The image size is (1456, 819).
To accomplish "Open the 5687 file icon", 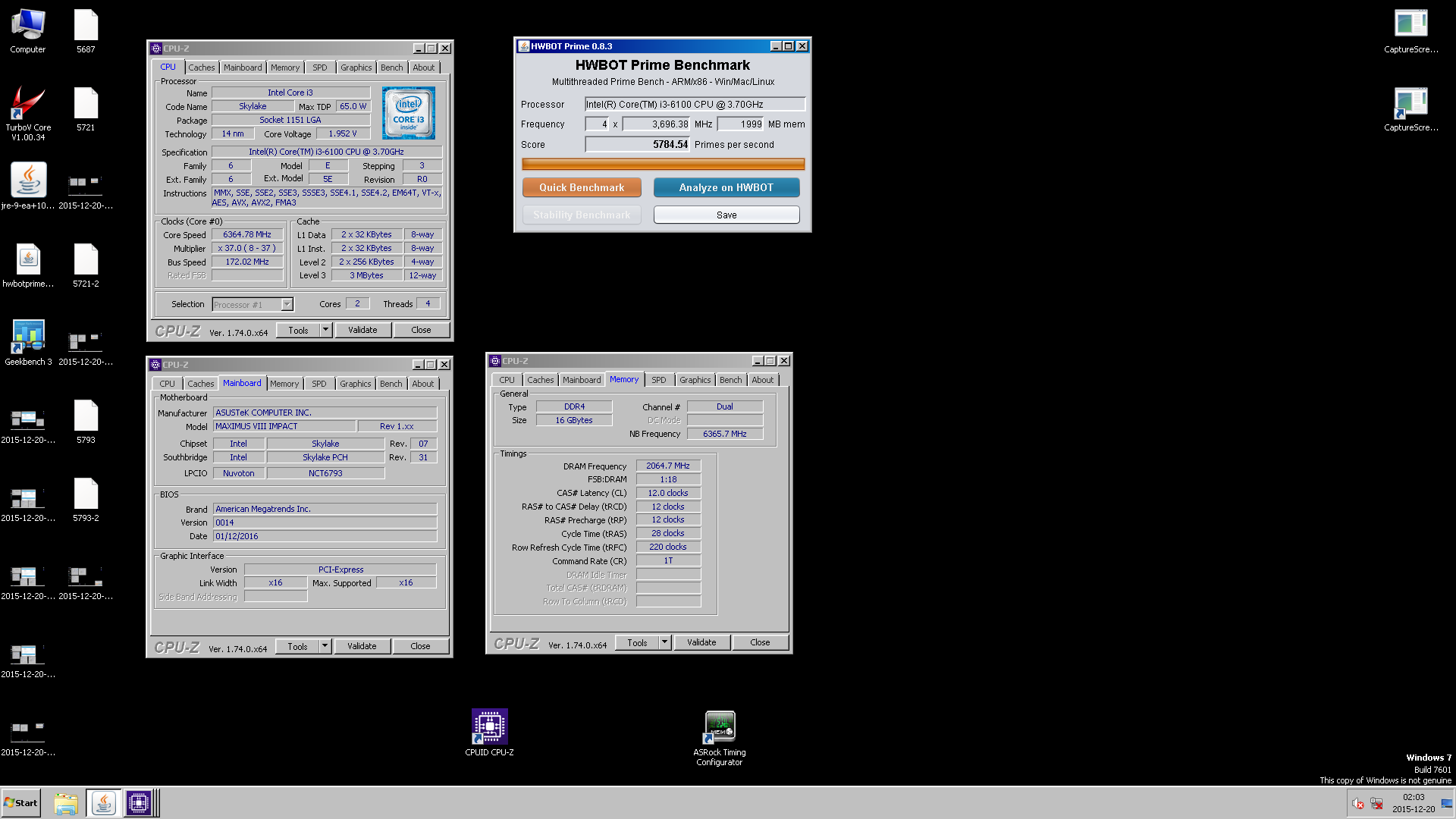I will [x=86, y=31].
